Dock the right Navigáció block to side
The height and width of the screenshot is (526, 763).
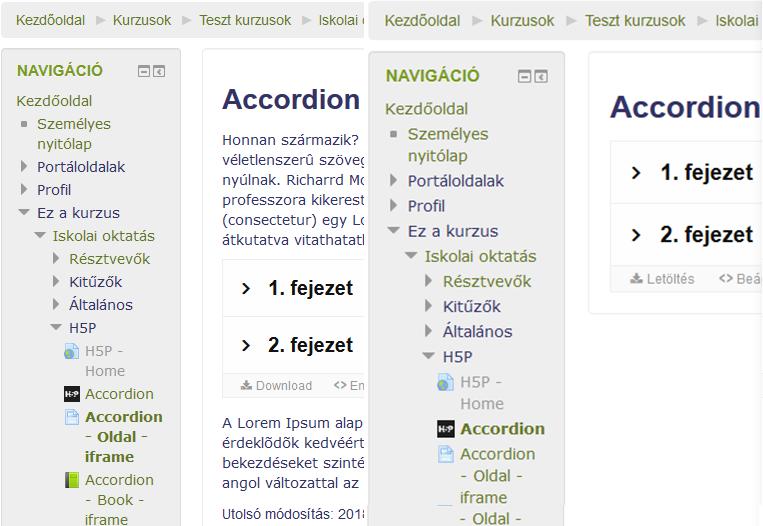tap(541, 76)
